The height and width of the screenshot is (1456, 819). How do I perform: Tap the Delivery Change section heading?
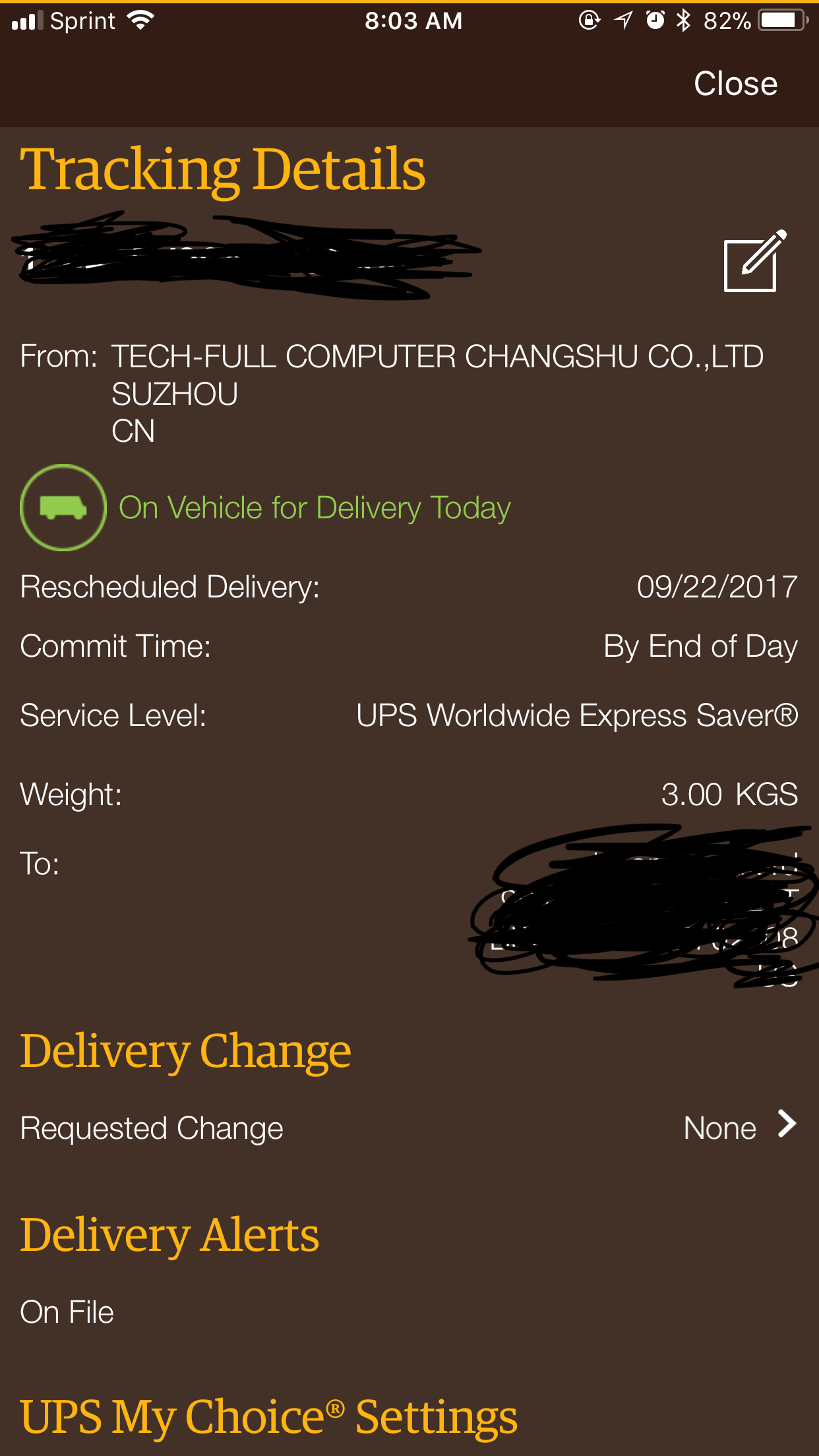[x=185, y=1051]
